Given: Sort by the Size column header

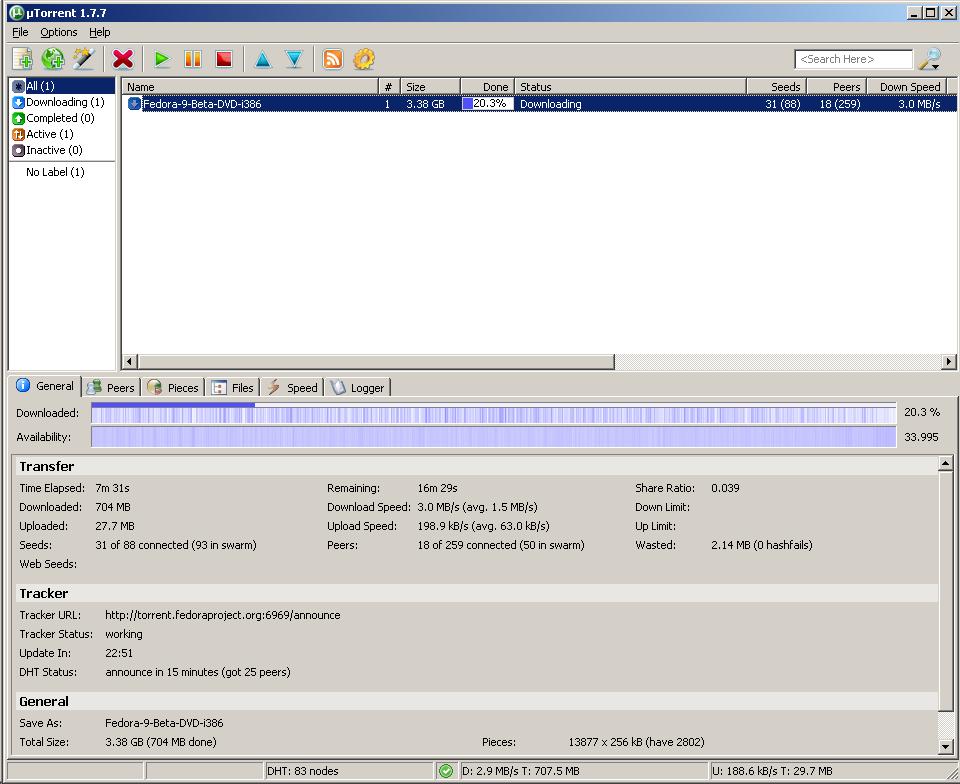Looking at the screenshot, I should click(x=430, y=87).
